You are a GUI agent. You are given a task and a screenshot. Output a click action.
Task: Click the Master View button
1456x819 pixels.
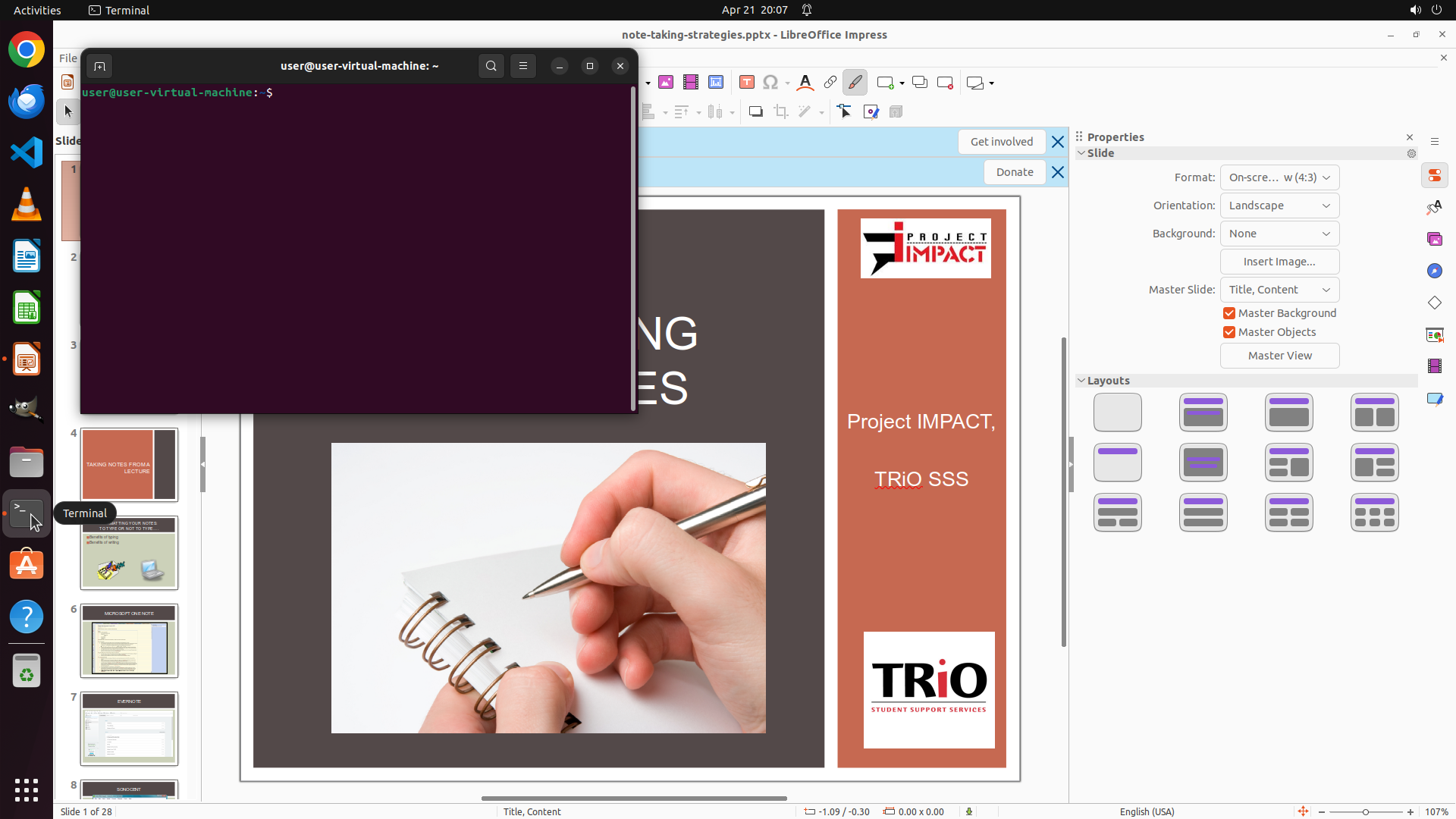(x=1279, y=356)
